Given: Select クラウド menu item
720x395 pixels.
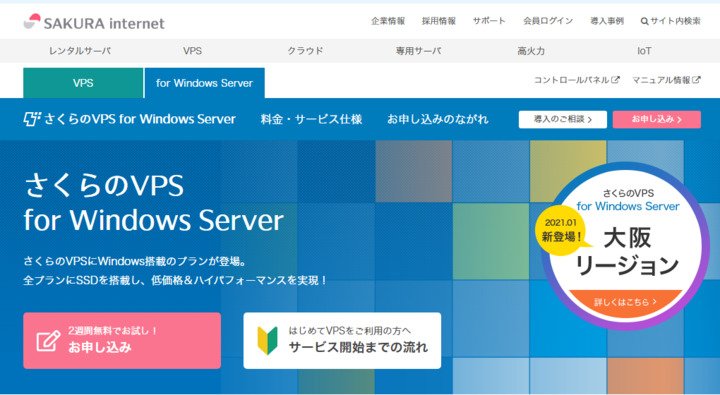Looking at the screenshot, I should (305, 51).
